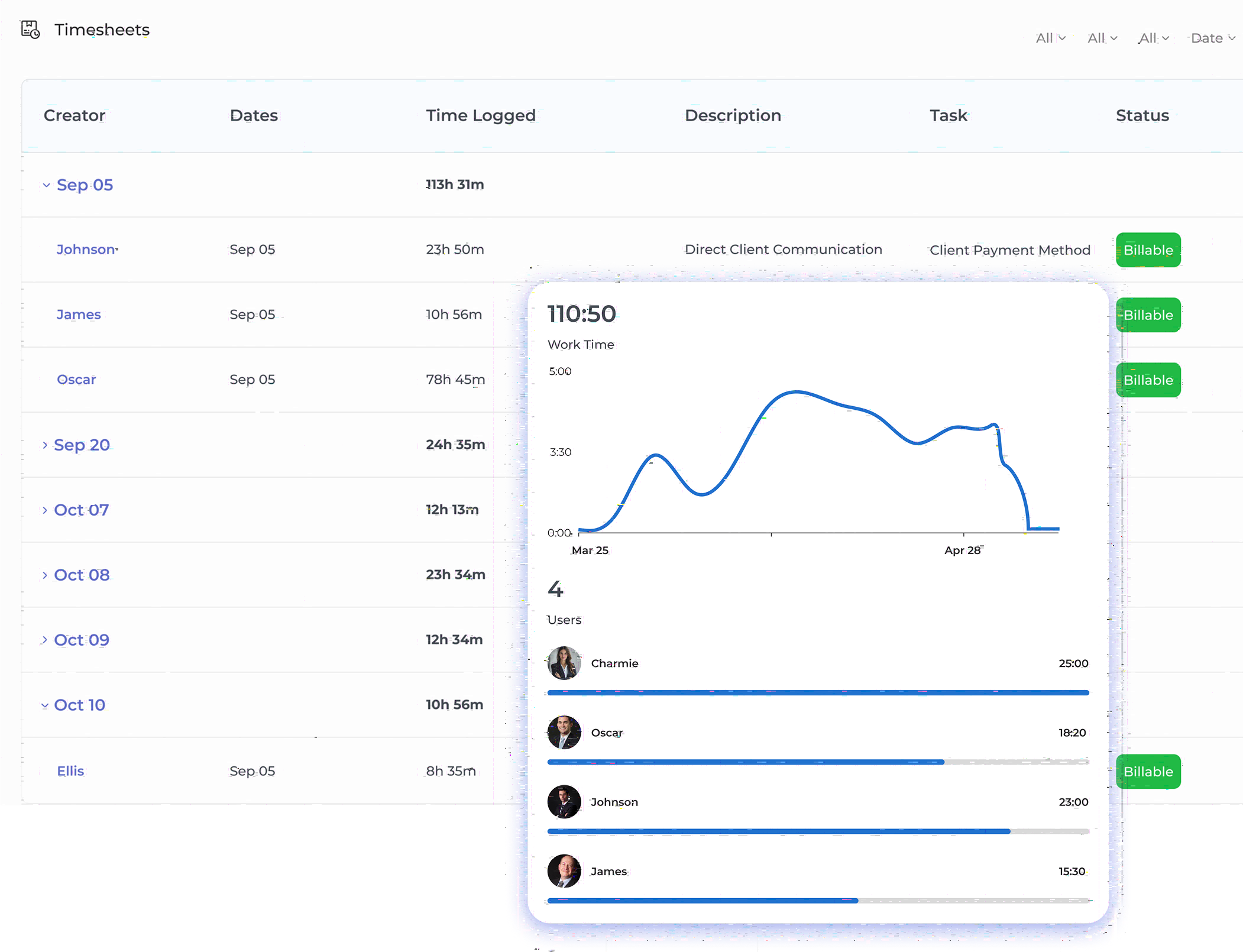Open the first All filter dropdown
This screenshot has width=1243, height=952.
(1050, 37)
